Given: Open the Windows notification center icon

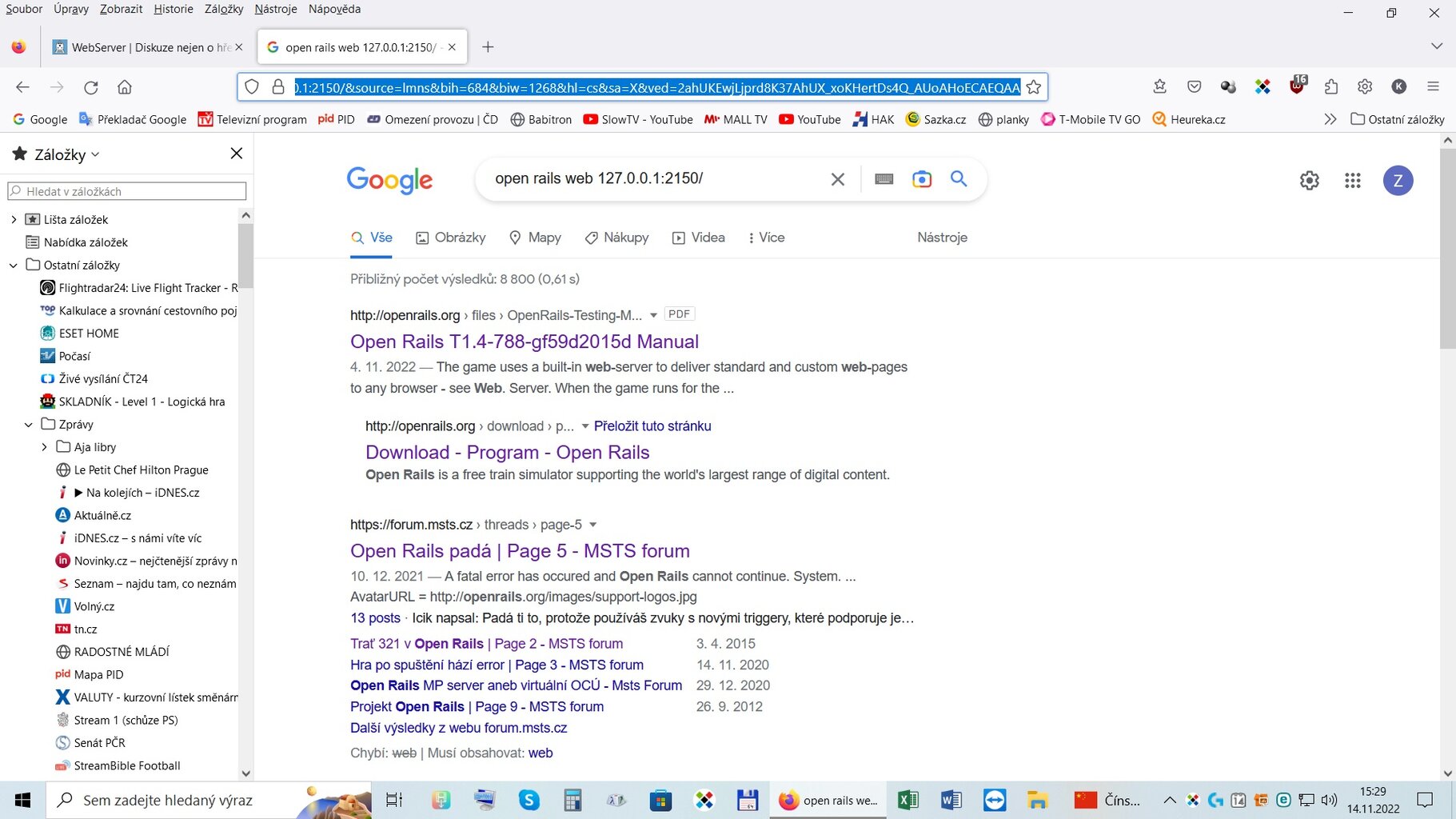Looking at the screenshot, I should click(x=1425, y=800).
